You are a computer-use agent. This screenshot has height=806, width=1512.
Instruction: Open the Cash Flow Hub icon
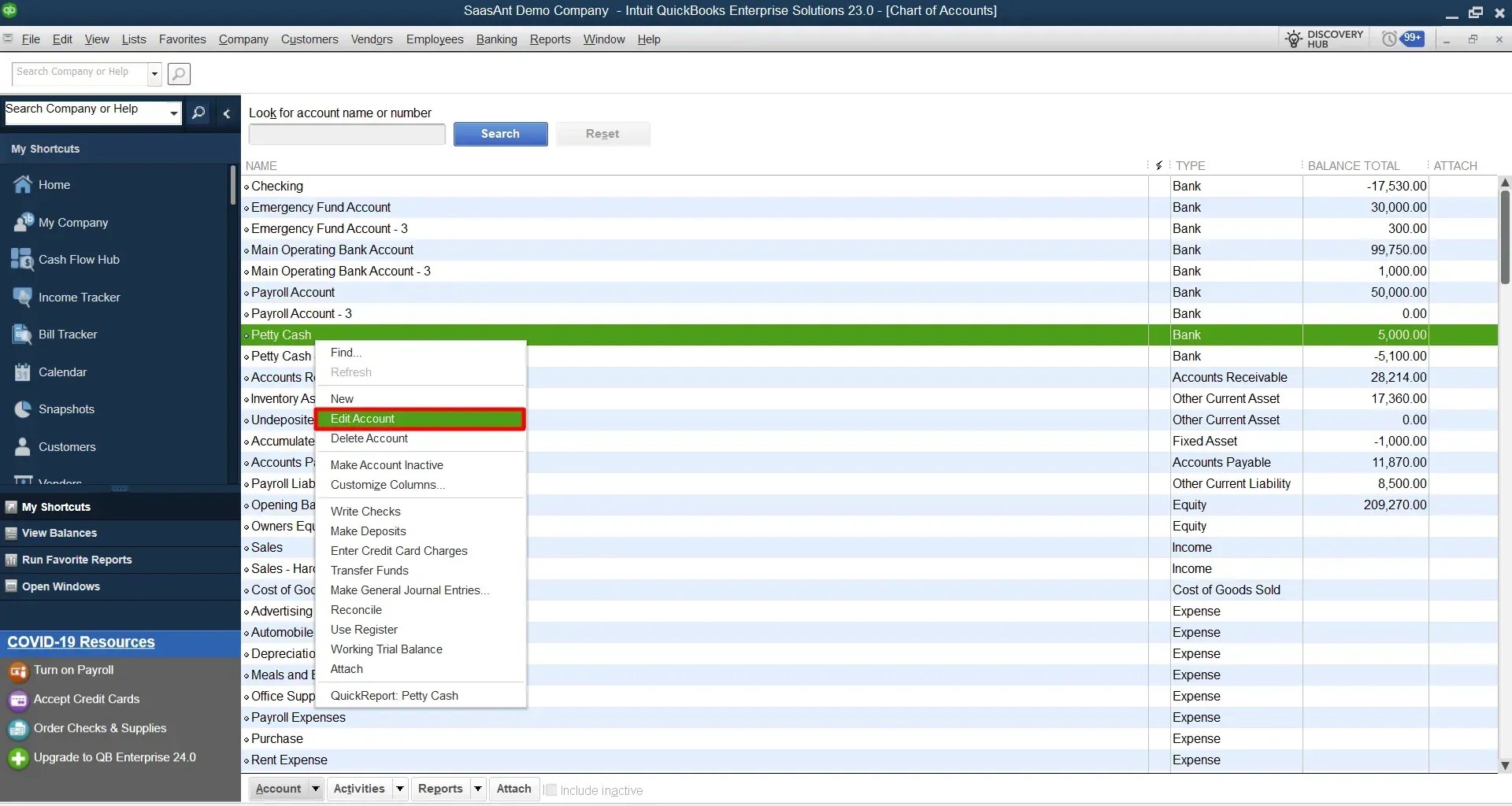point(23,260)
